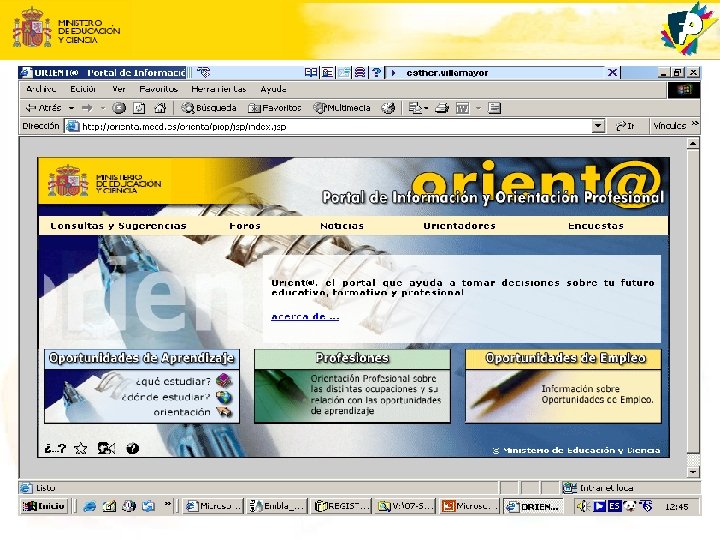
Task: Switch to the ORIEN taskbar window
Action: [533, 506]
